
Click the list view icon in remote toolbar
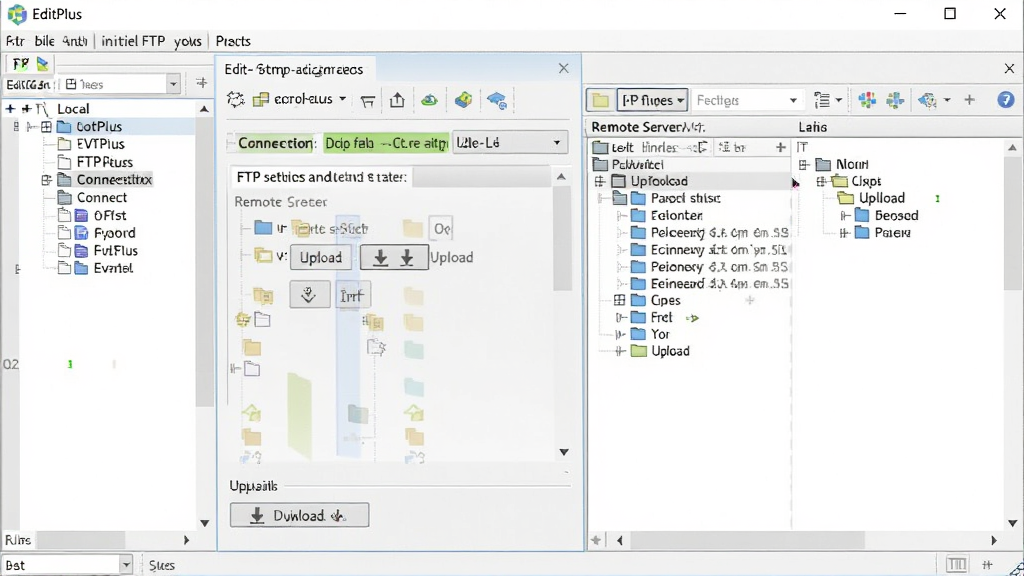pyautogui.click(x=822, y=100)
